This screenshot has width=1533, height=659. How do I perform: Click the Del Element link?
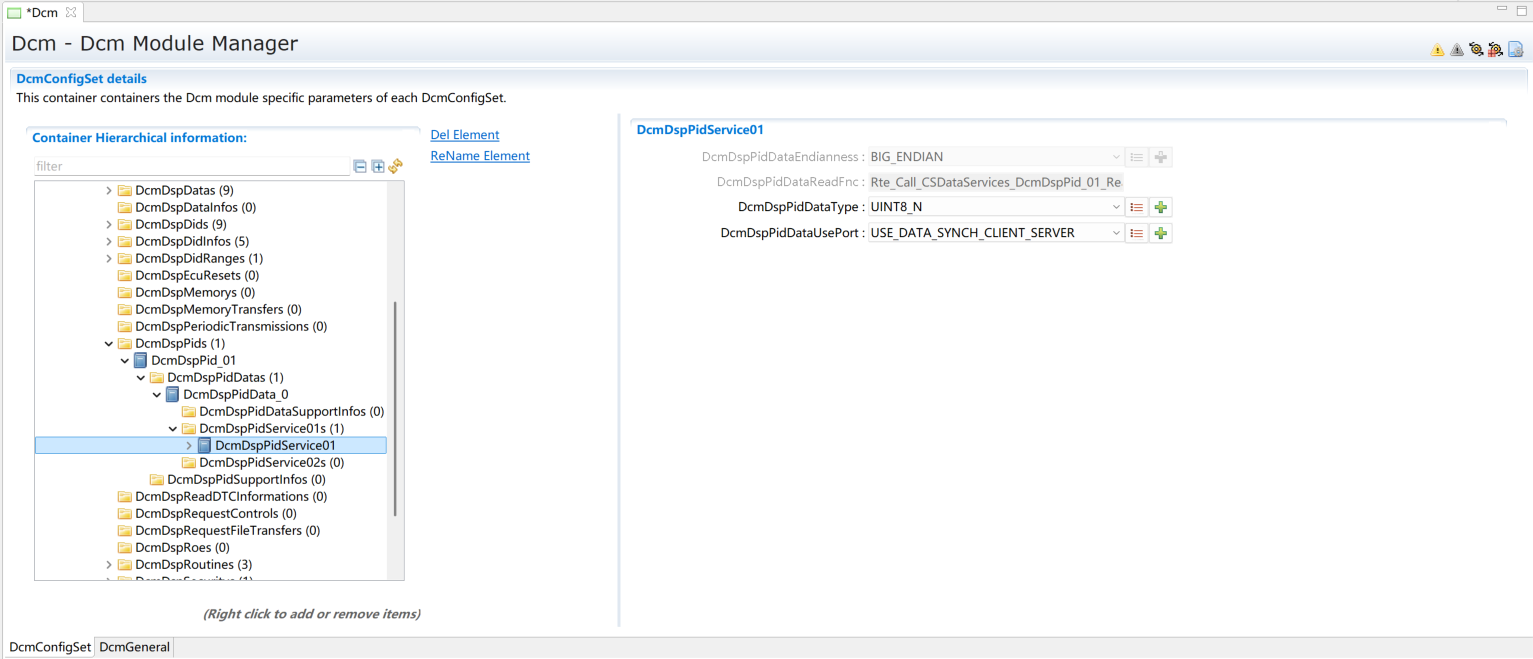[464, 135]
